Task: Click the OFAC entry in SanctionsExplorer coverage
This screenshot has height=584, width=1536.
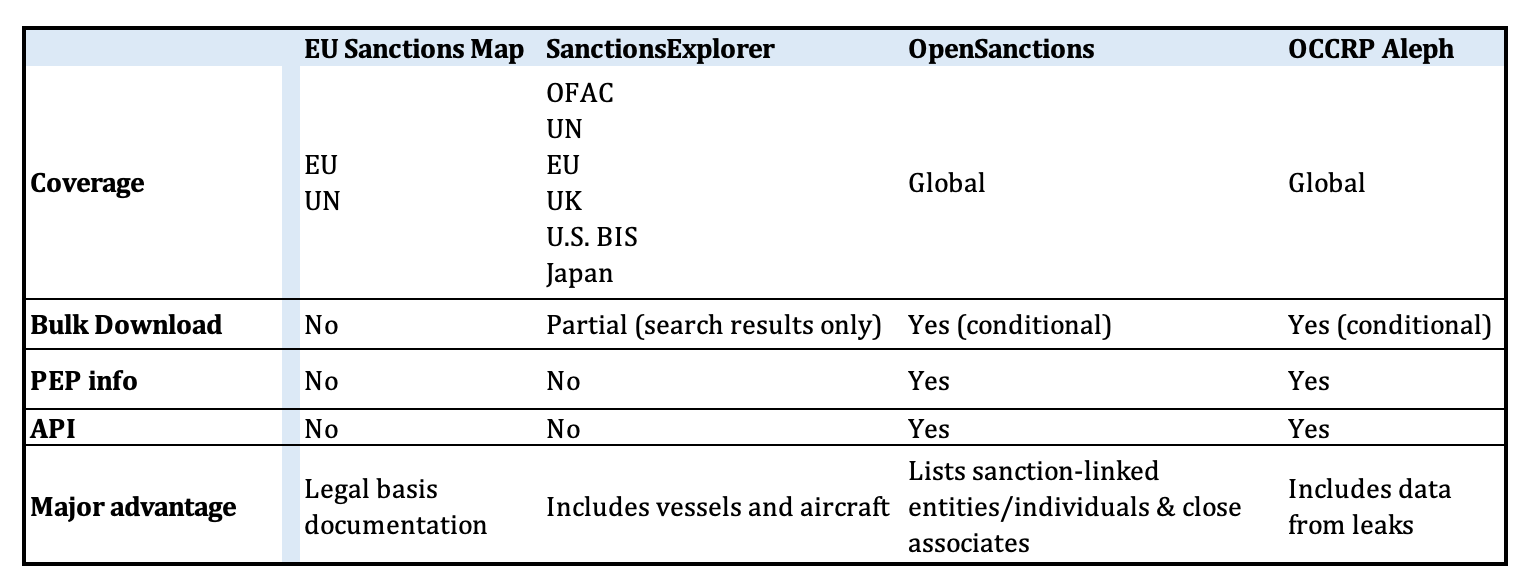Action: pos(580,94)
